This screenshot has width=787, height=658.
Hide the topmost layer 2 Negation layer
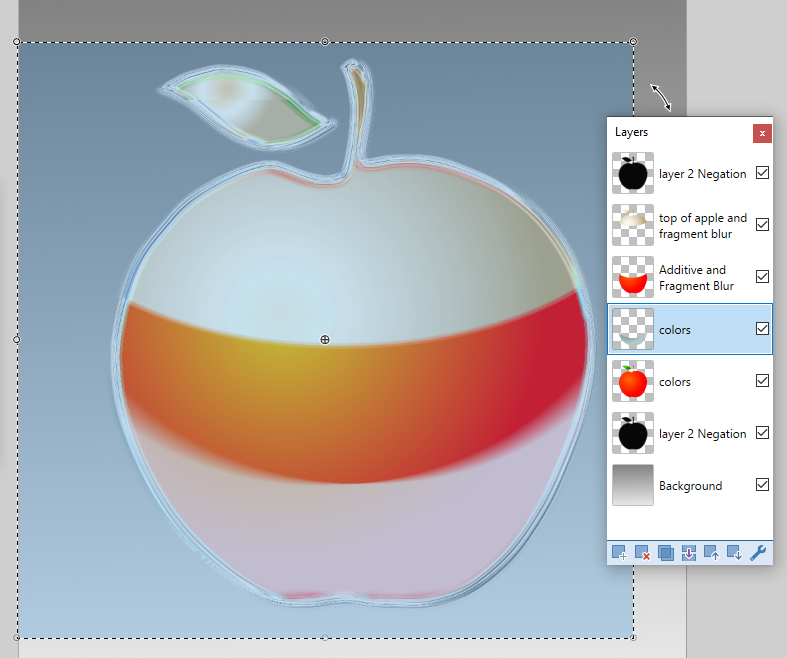[762, 173]
